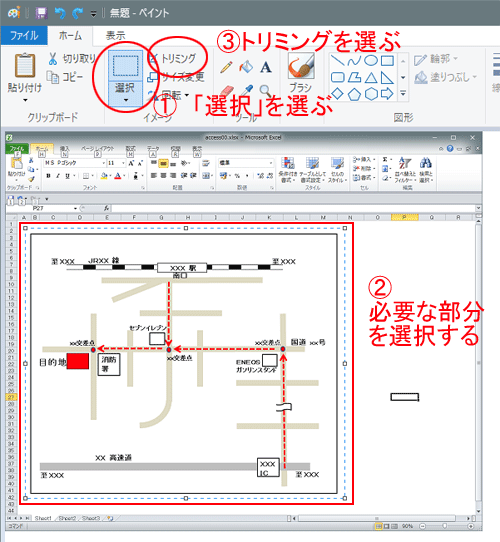
Task: Click 切り取り (cut) in Paint
Action: tap(72, 59)
